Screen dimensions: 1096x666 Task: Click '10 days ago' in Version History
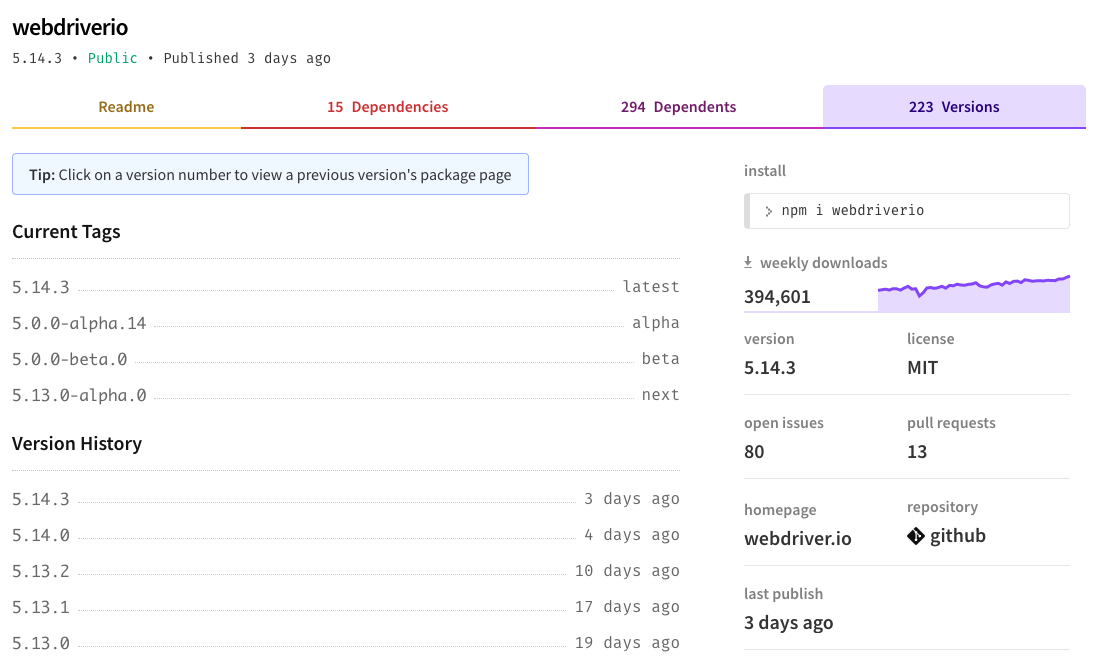[627, 571]
